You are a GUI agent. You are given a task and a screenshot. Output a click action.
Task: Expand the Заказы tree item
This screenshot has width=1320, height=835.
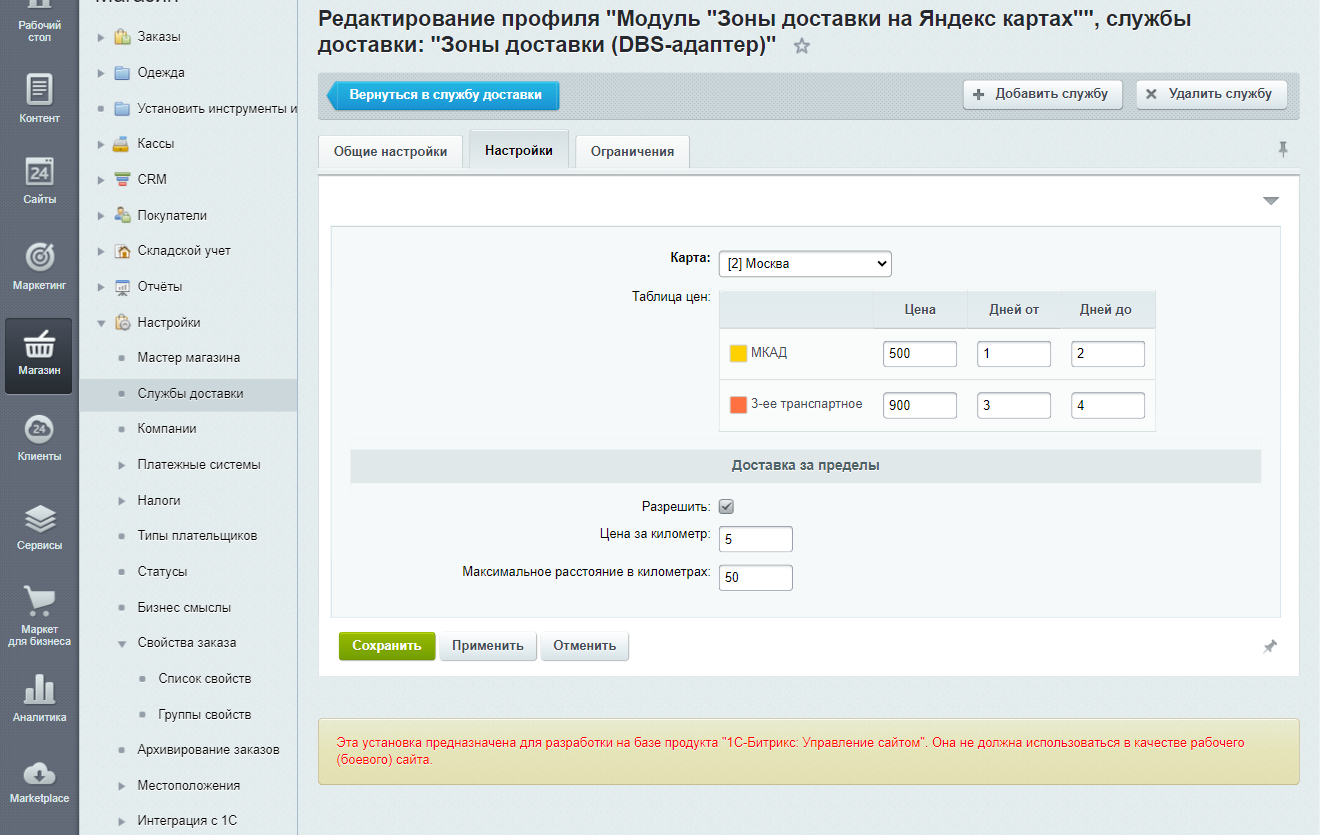point(101,38)
